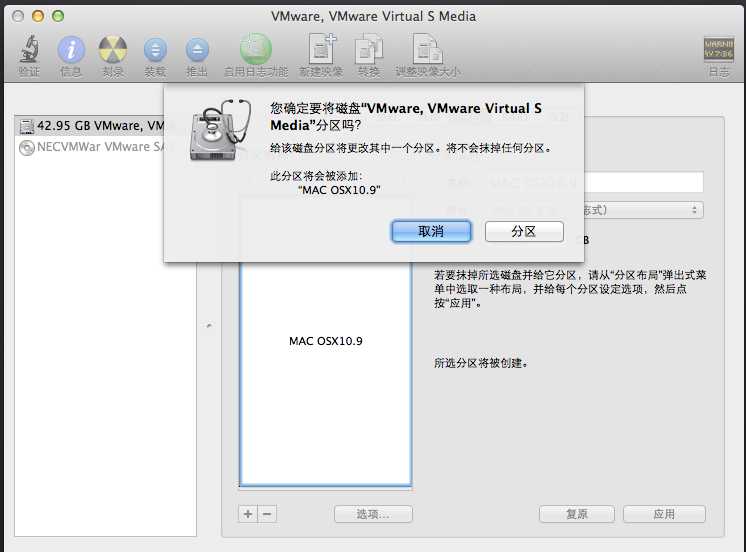Open the format dropdown menu
Image resolution: width=746 pixels, height=552 pixels.
tap(643, 210)
